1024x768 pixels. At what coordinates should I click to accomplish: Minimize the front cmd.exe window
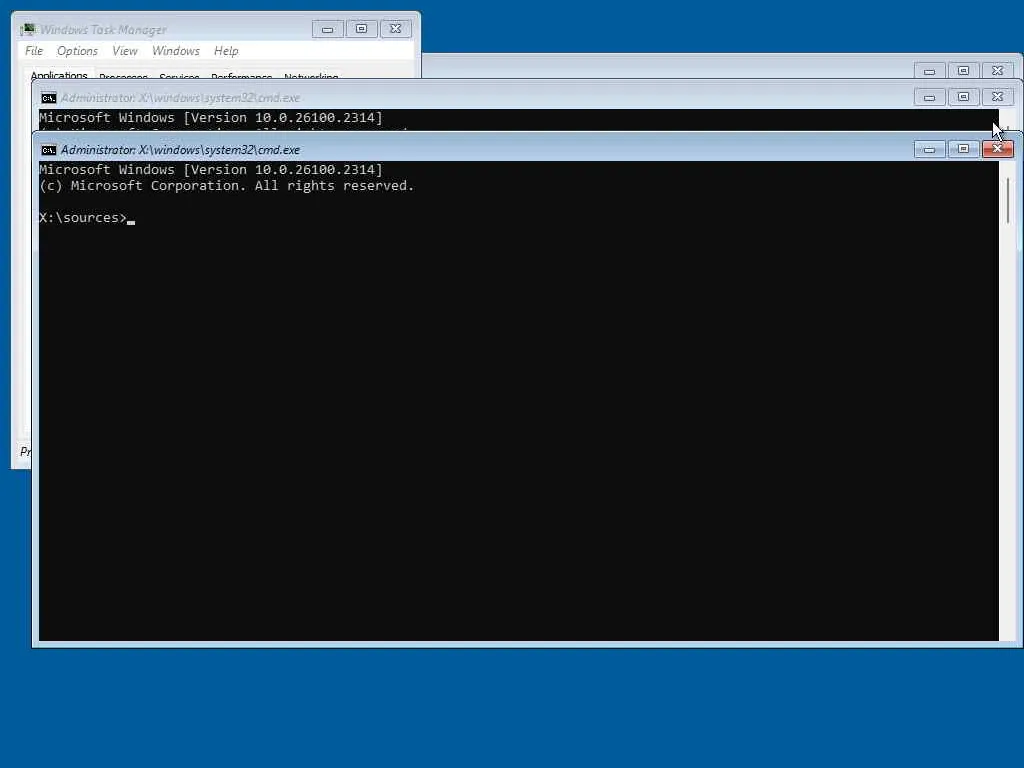tap(929, 149)
